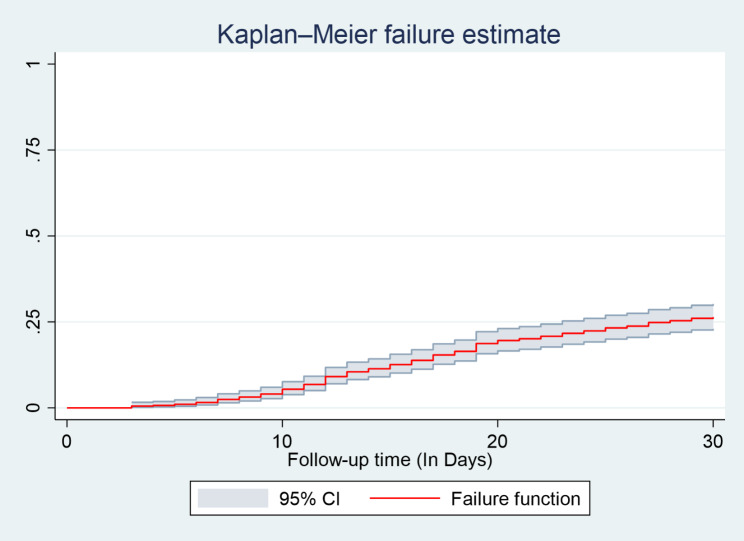The width and height of the screenshot is (744, 541).
Task: Click the red curve's flat start near day 1
Action: pos(89,408)
